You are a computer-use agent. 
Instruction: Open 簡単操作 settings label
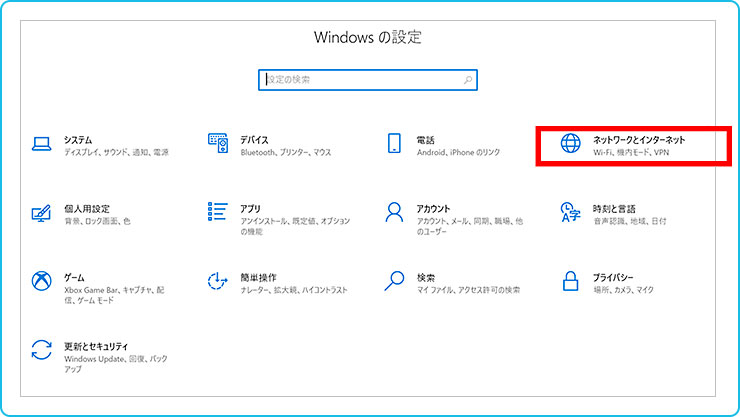(258, 277)
